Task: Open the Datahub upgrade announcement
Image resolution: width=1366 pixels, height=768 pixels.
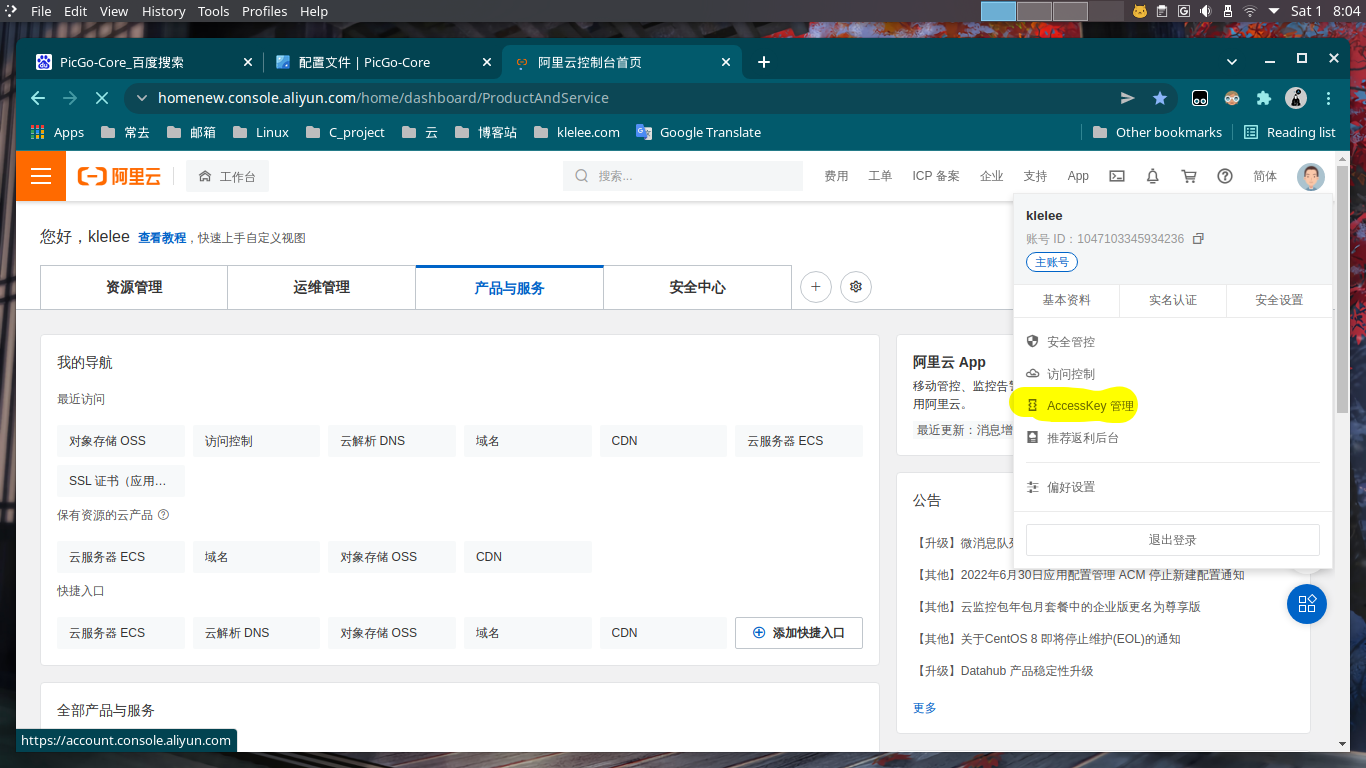Action: (1005, 671)
